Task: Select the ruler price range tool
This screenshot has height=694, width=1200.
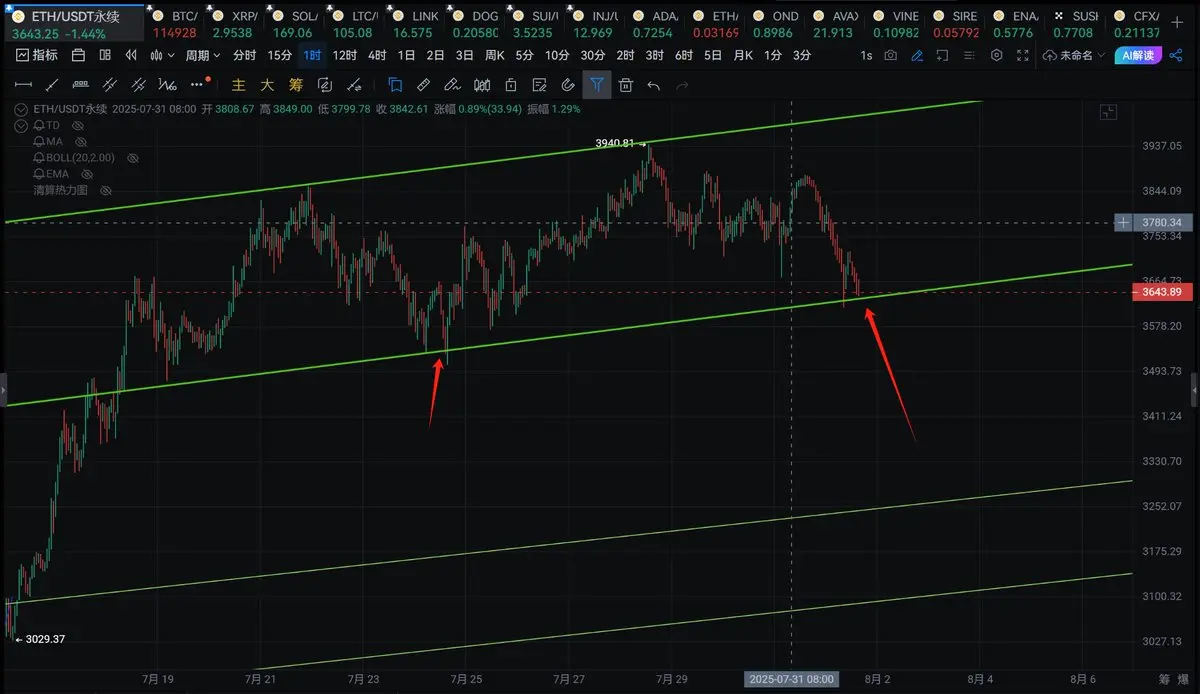Action: [82, 85]
